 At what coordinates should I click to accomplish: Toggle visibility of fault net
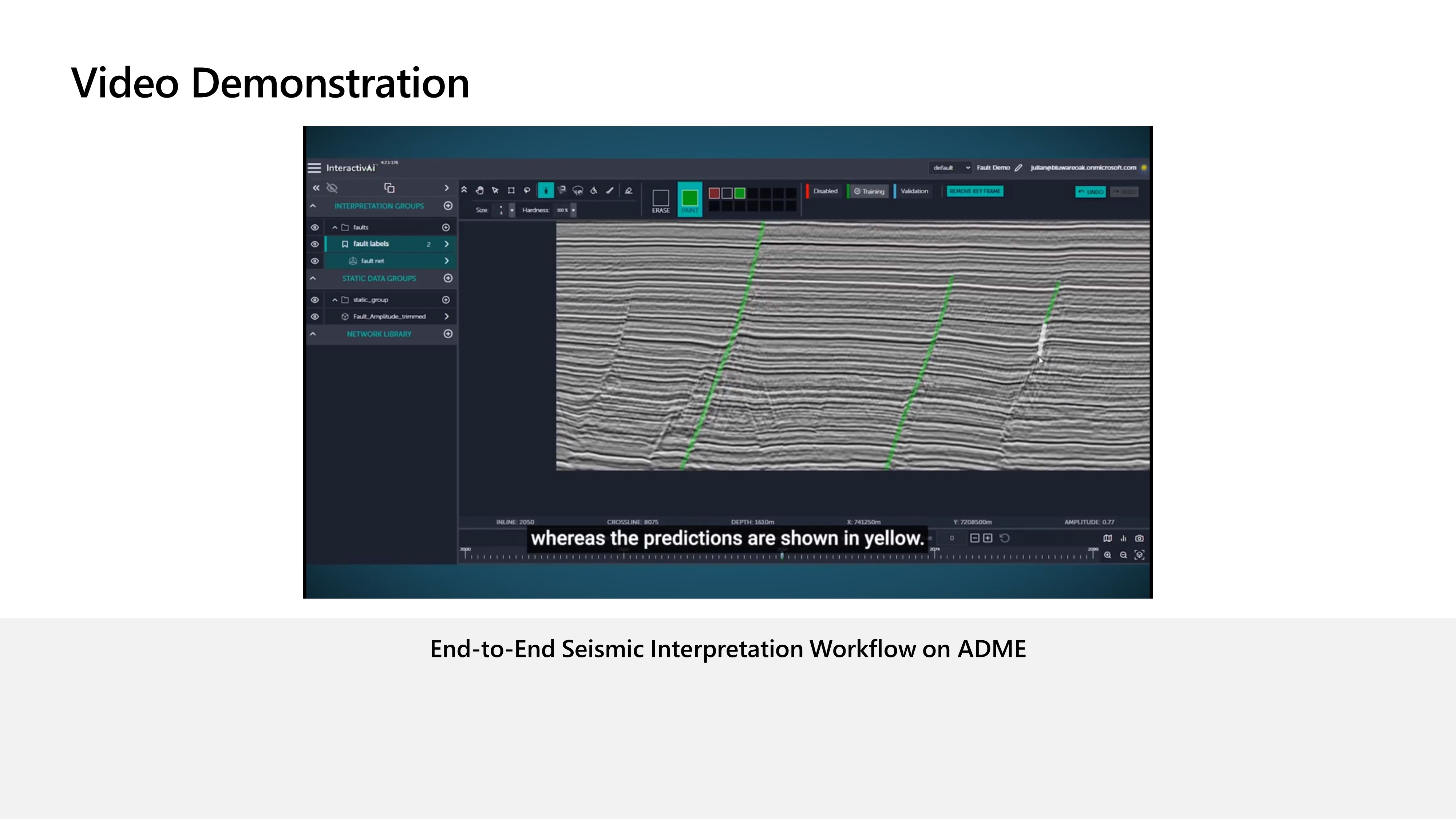pyautogui.click(x=315, y=261)
